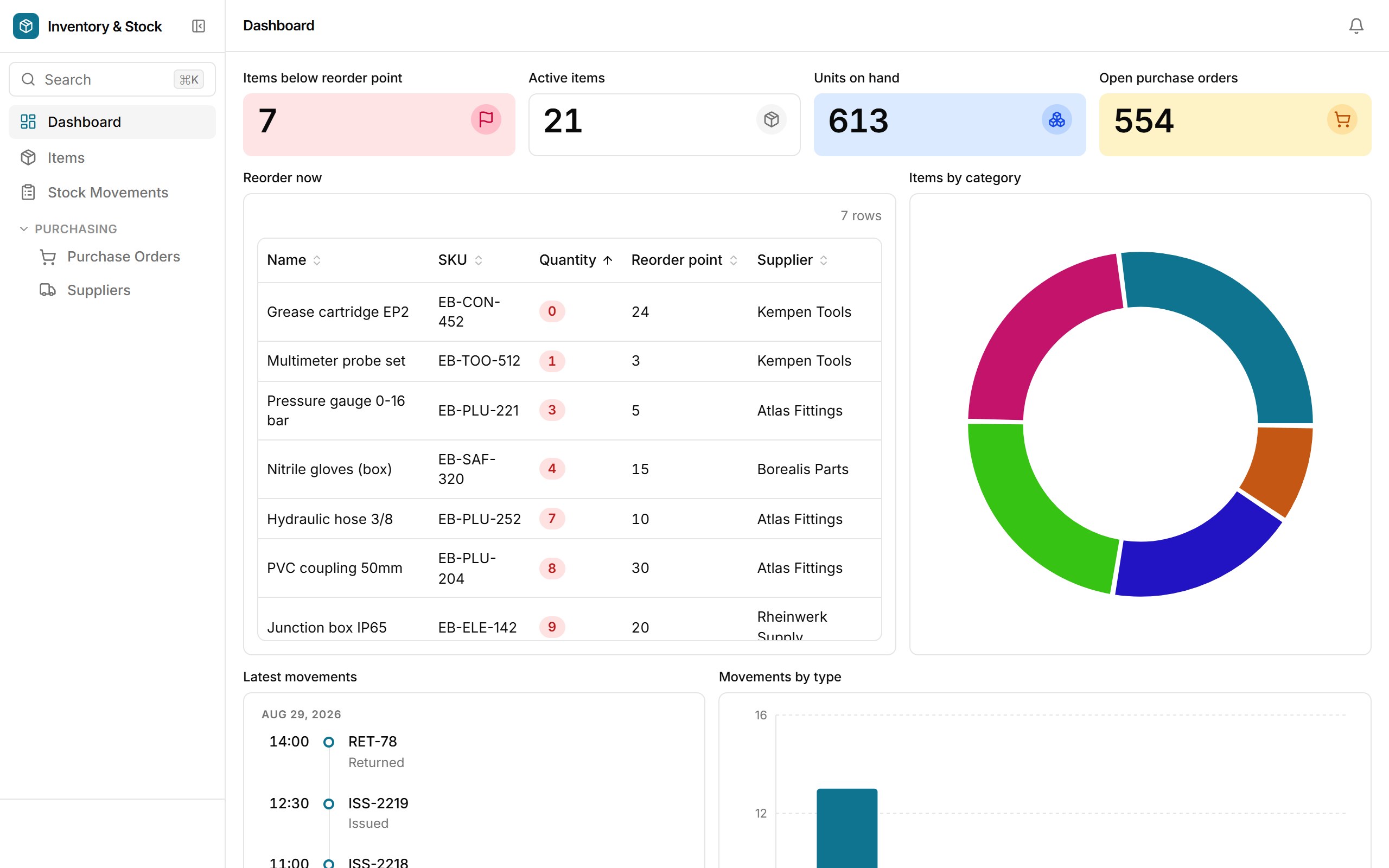Viewport: 1389px width, 868px height.
Task: Collapse the sidebar panel toggle
Action: (199, 26)
